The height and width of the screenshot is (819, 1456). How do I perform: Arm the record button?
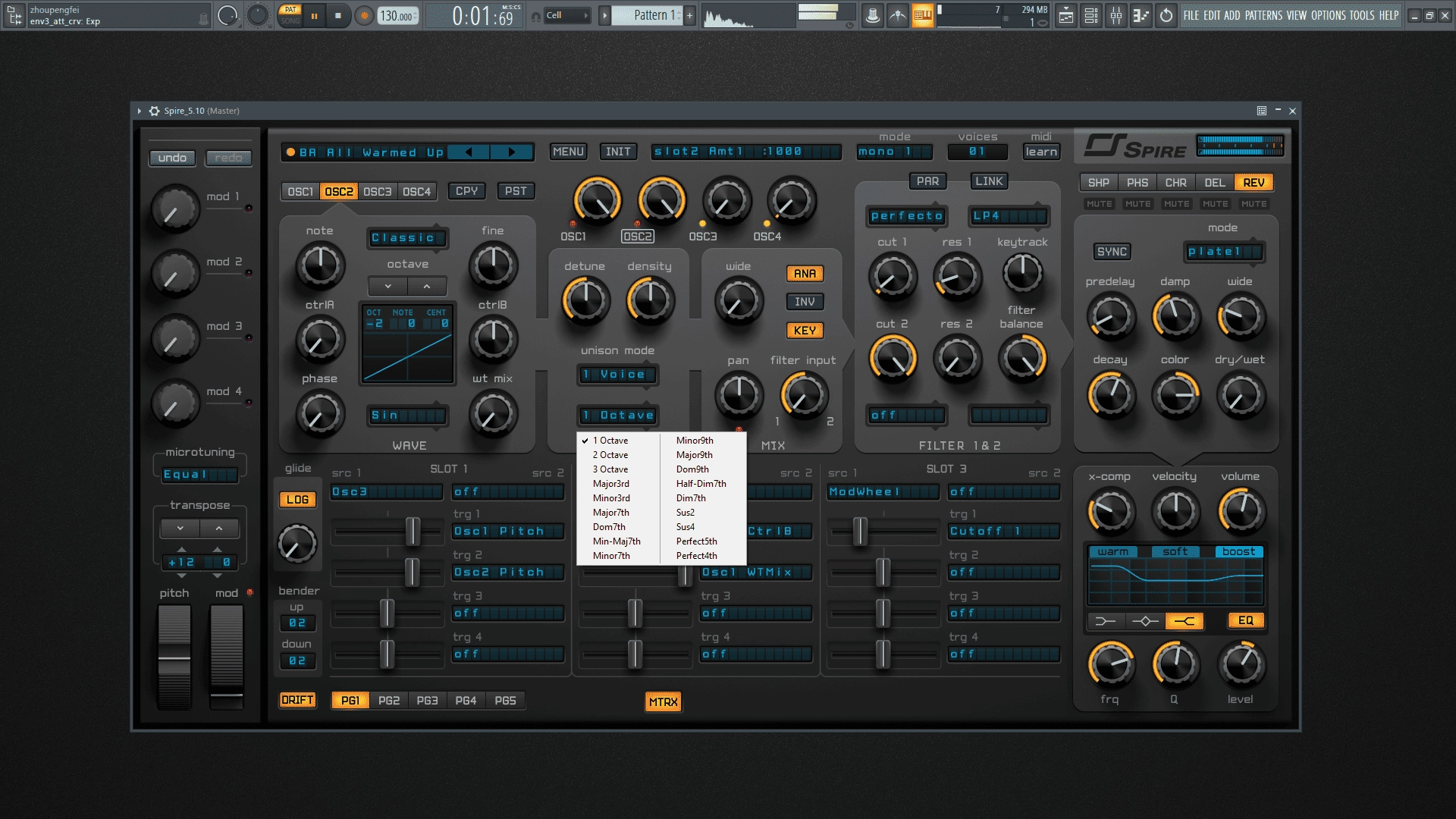[x=365, y=15]
